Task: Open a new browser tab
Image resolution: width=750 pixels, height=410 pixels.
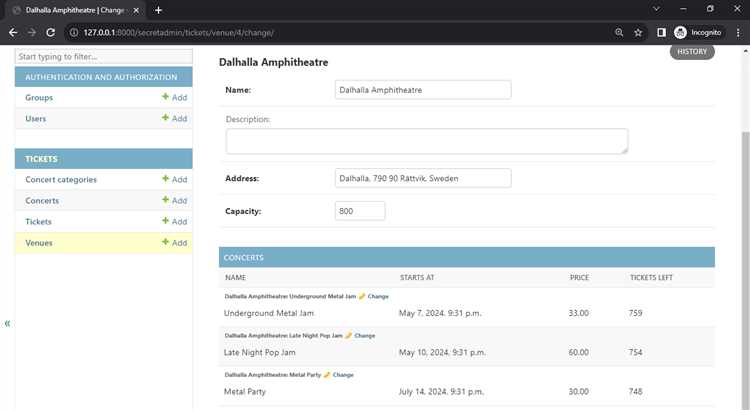Action: click(158, 10)
